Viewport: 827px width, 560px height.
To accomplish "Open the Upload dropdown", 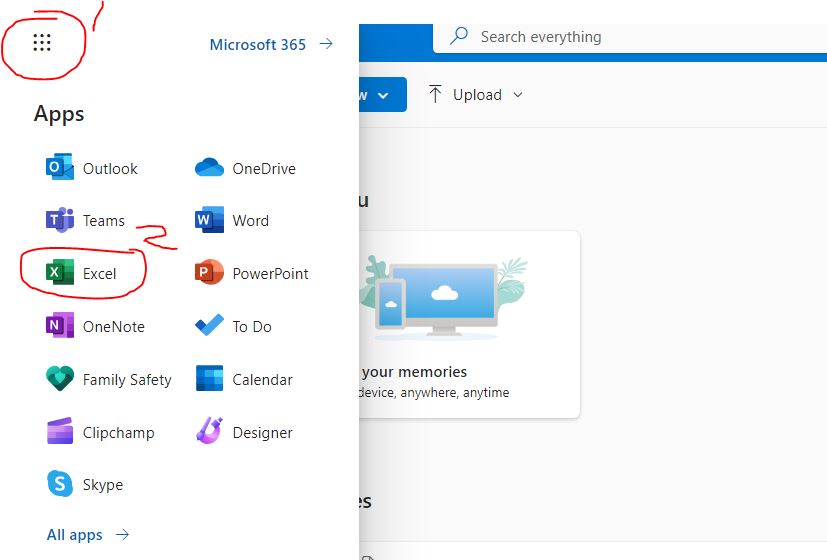I will [476, 95].
